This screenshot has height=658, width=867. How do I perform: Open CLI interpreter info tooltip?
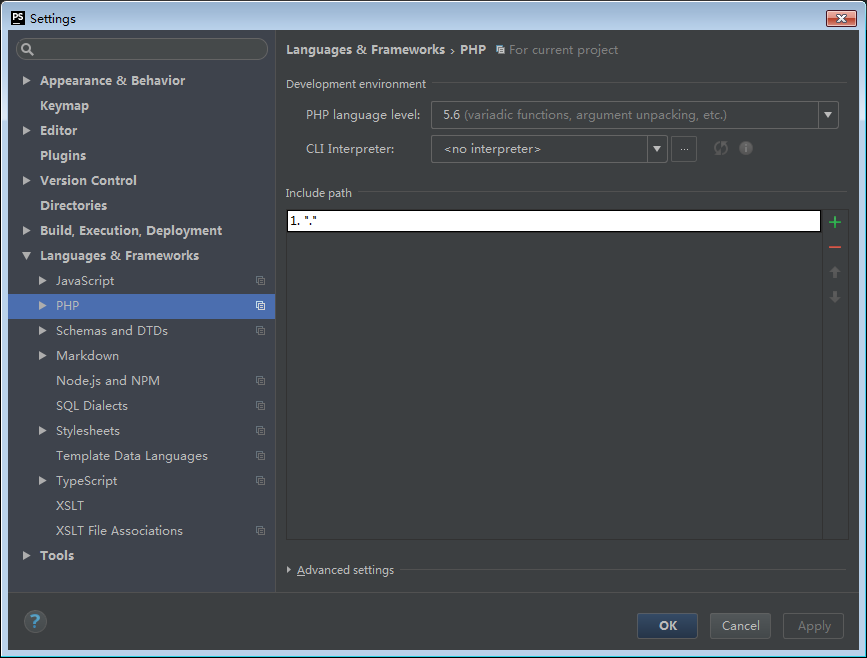point(745,148)
